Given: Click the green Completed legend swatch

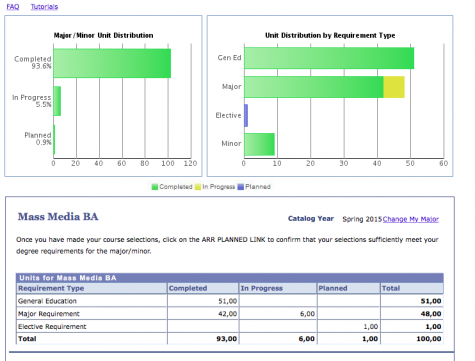Looking at the screenshot, I should 155,187.
